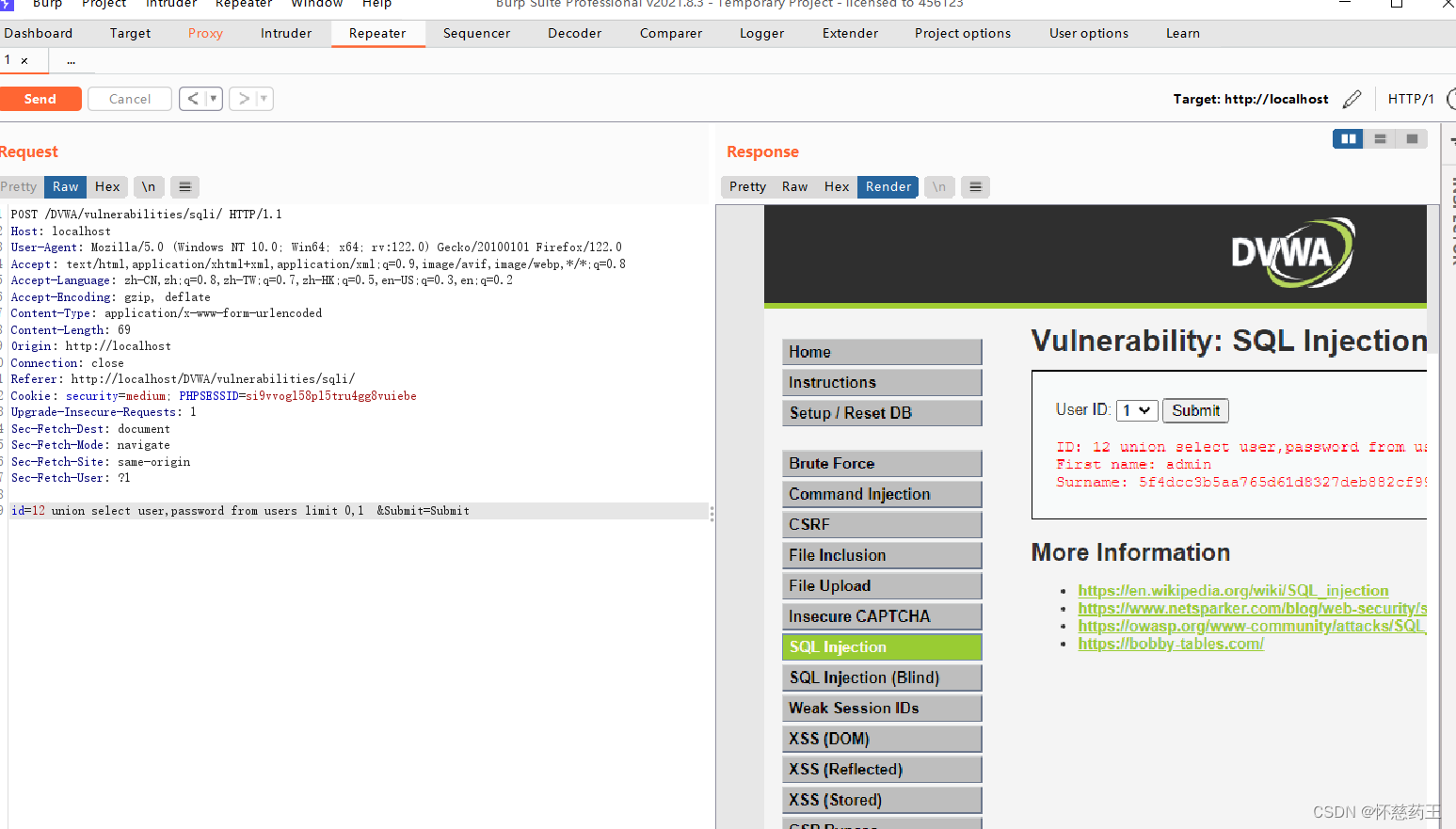
Task: Select side-by-side layout icon in Response
Action: (1348, 138)
